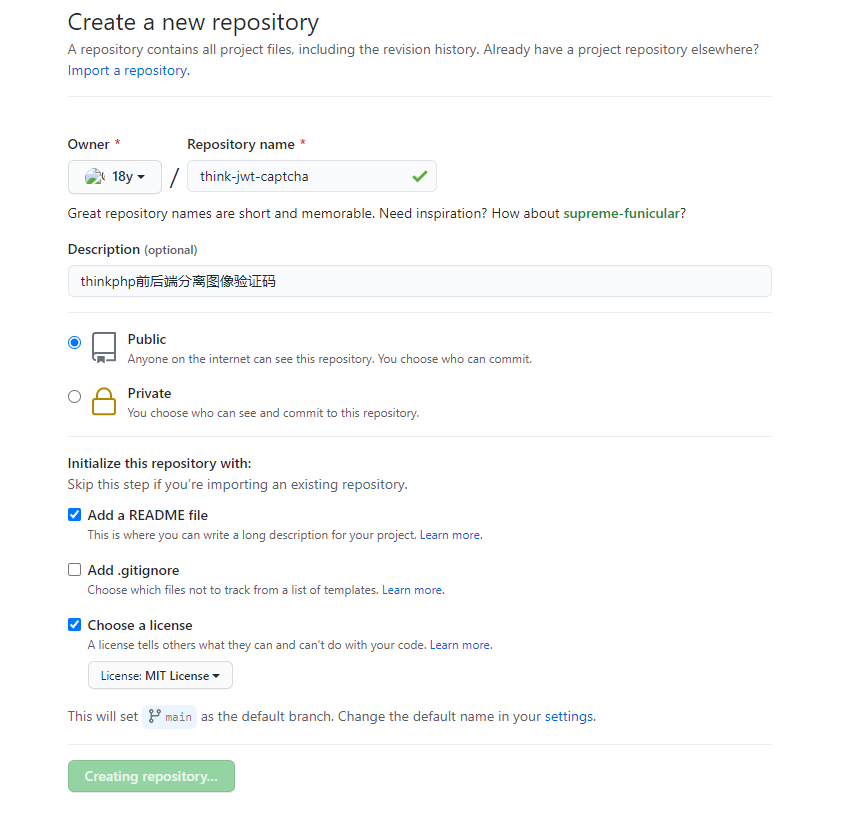This screenshot has height=821, width=867.
Task: Use the supreme-funicular name suggestion
Action: coord(621,213)
